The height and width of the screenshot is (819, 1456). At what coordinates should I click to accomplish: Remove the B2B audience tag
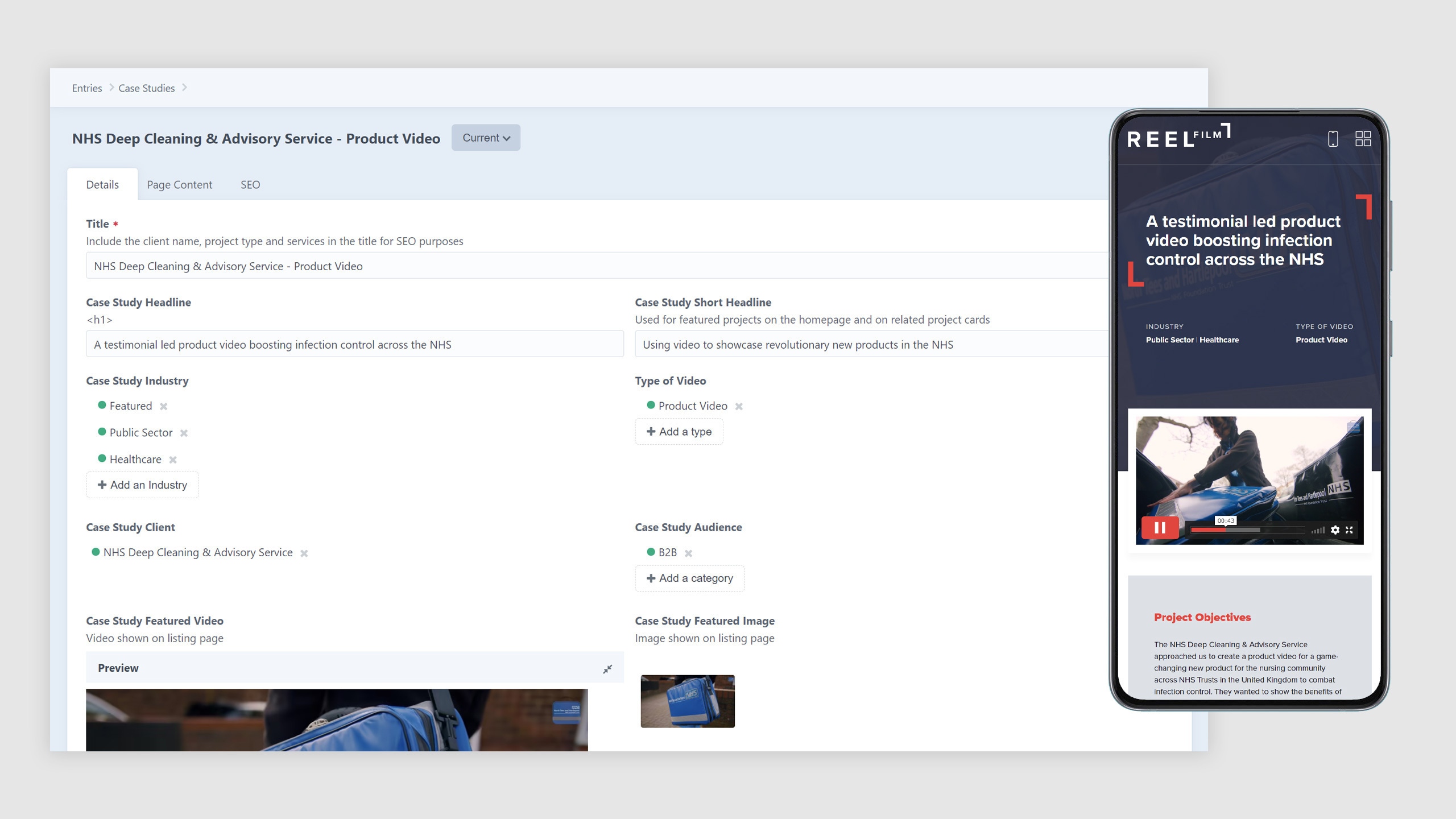(x=688, y=553)
